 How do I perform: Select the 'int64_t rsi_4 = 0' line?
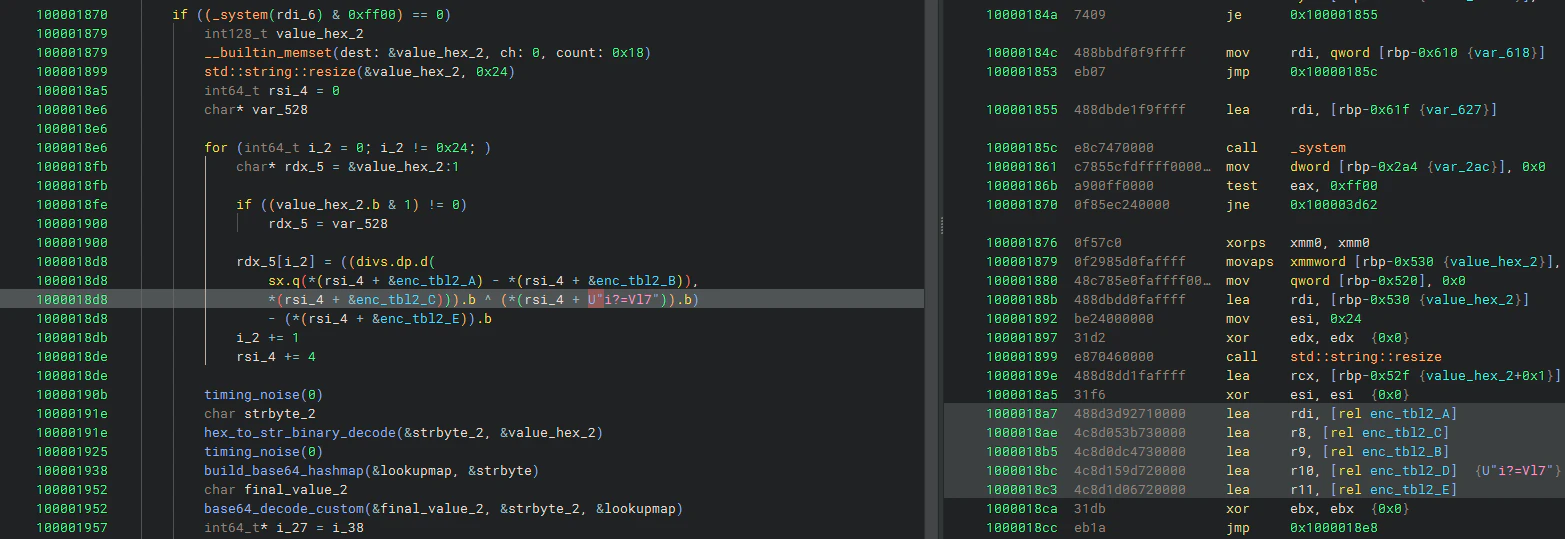click(x=272, y=90)
